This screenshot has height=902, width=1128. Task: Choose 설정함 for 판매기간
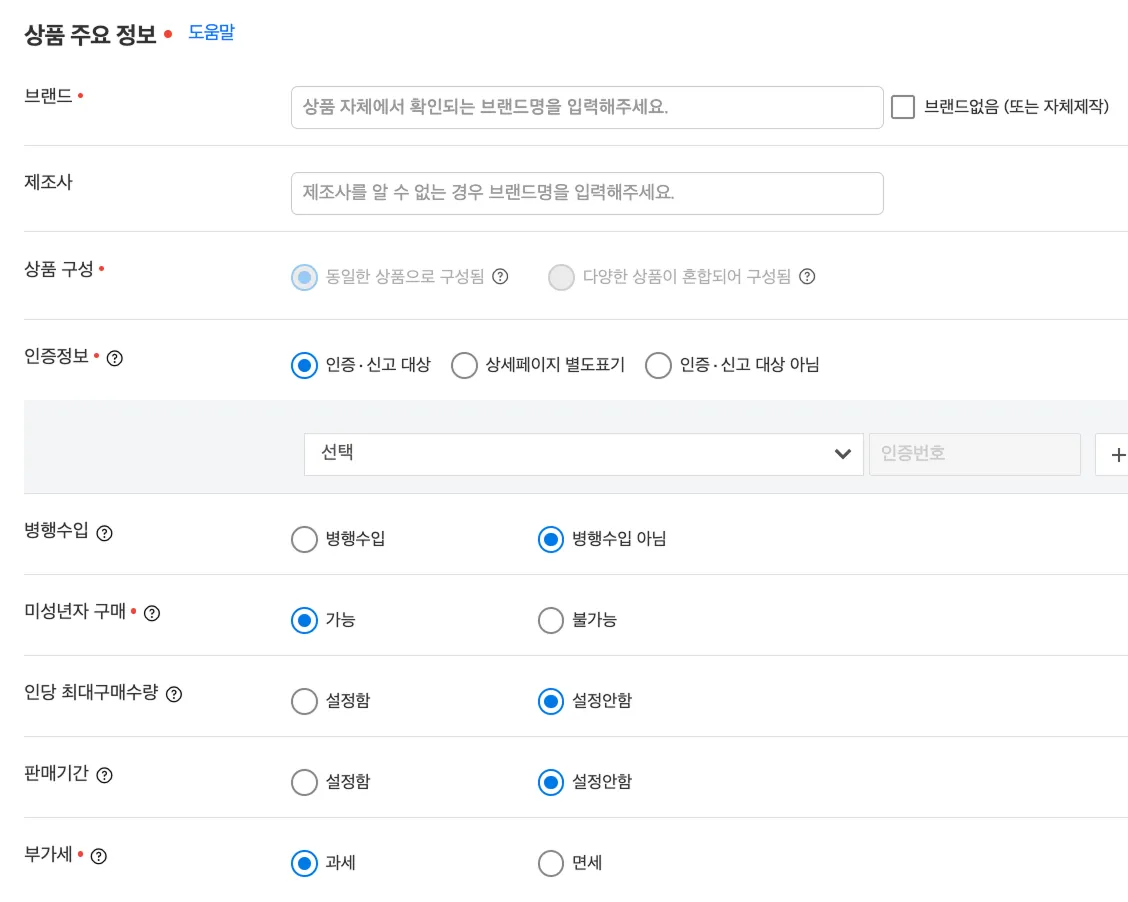coord(304,782)
